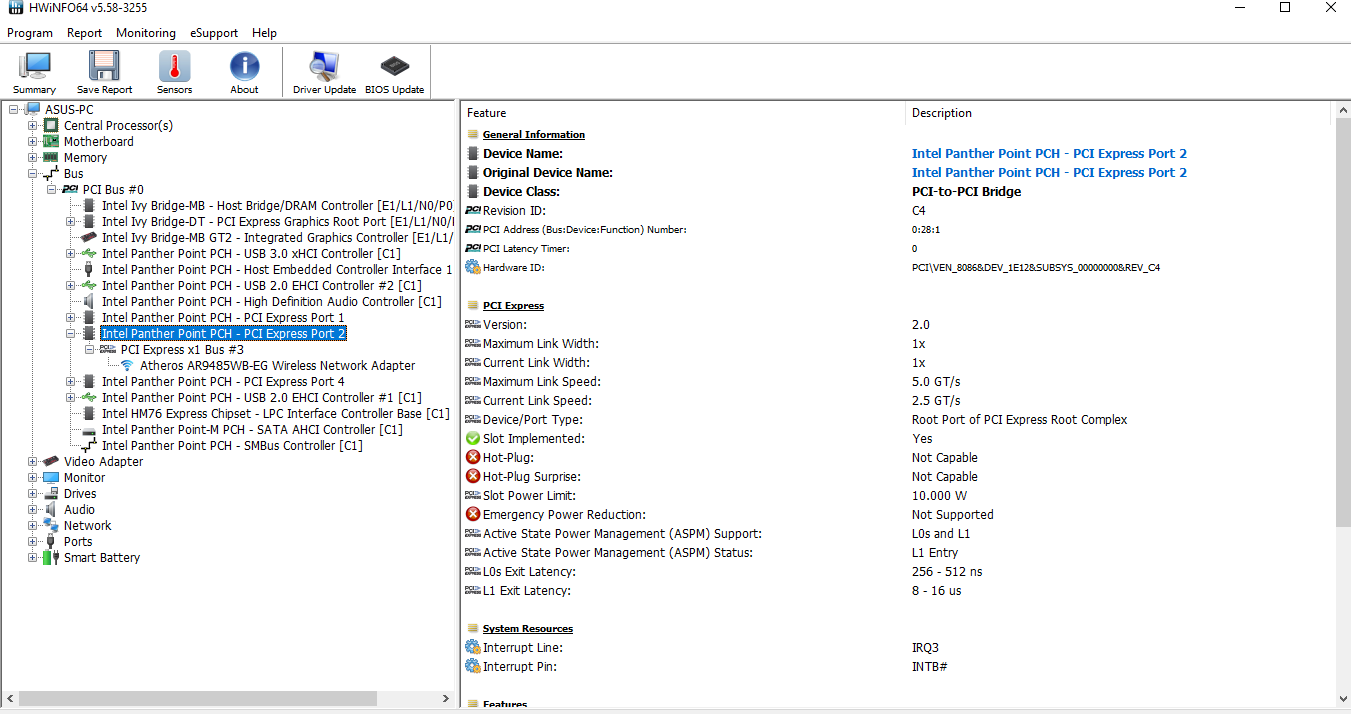This screenshot has height=714, width=1351.
Task: Click the Monitor node icon
Action: coord(51,477)
